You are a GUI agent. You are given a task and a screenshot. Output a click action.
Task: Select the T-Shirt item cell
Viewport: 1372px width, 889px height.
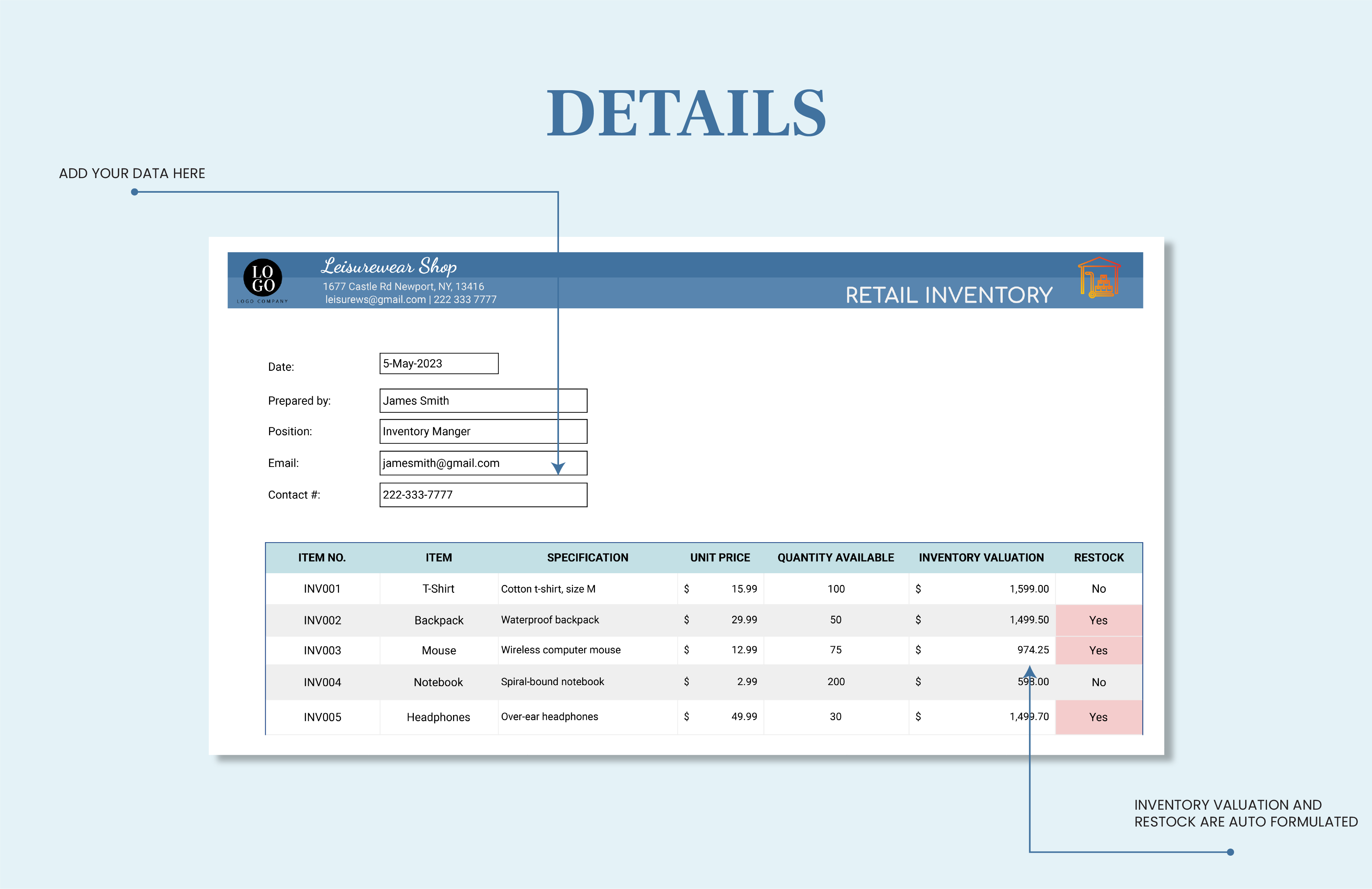pos(439,589)
